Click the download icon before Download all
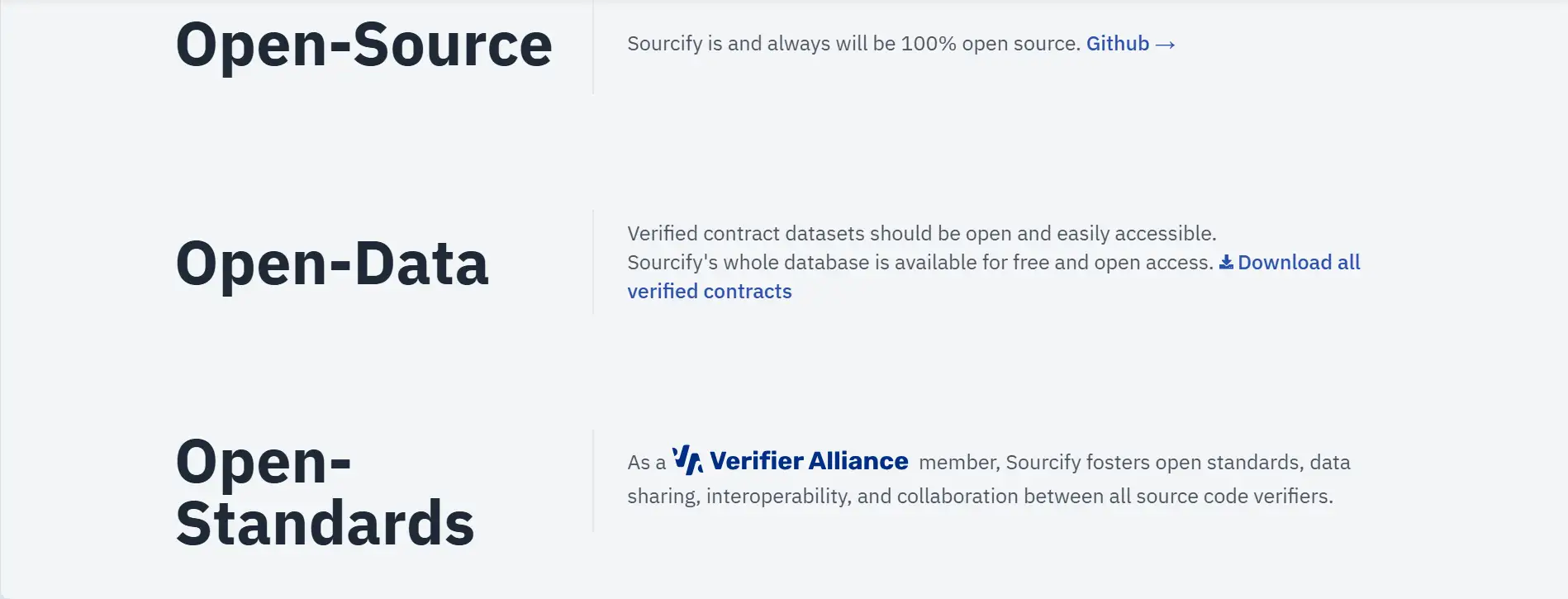The image size is (1568, 599). click(1226, 262)
